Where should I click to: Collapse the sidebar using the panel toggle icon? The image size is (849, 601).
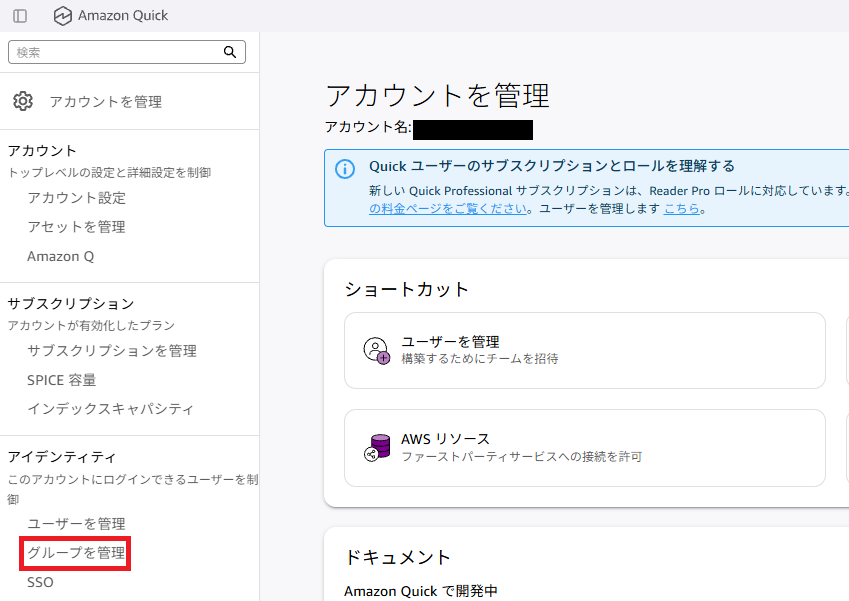[x=20, y=16]
